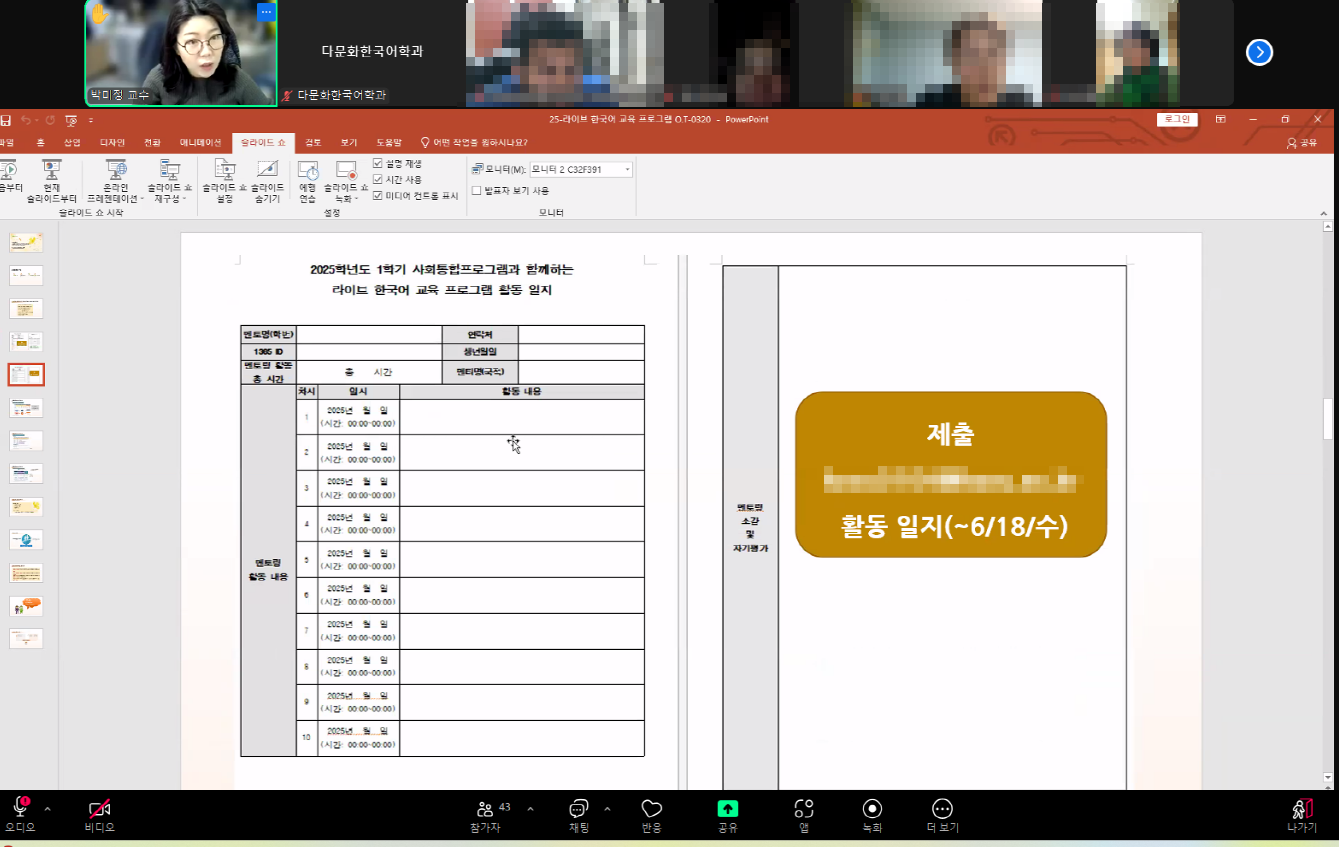Expand 온라인 프레젠테이션 dropdown
Image resolution: width=1339 pixels, height=847 pixels.
[114, 182]
